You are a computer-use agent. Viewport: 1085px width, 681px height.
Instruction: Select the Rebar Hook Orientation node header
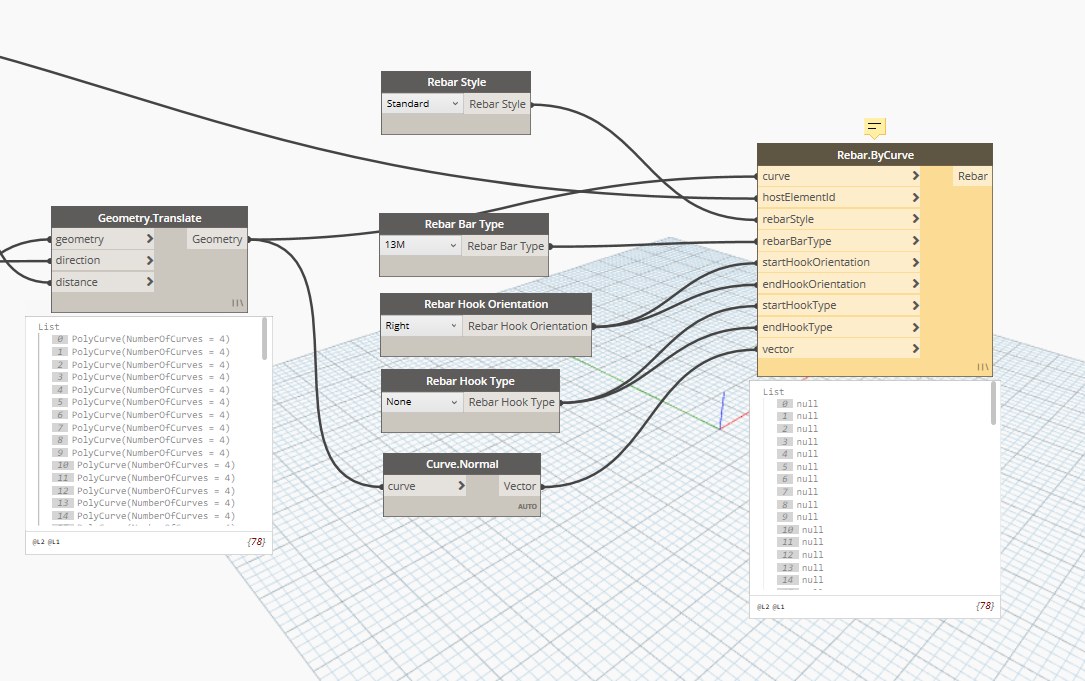[486, 304]
